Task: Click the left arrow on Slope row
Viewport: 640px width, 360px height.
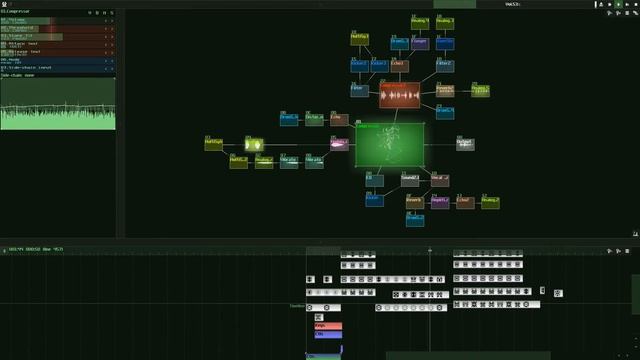Action: coord(106,37)
